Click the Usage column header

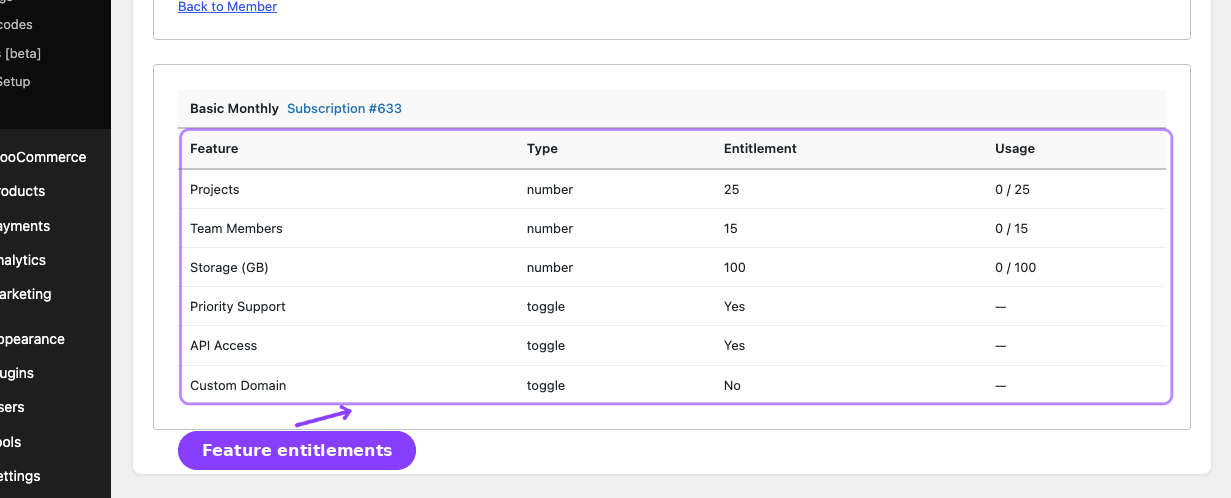point(1015,148)
